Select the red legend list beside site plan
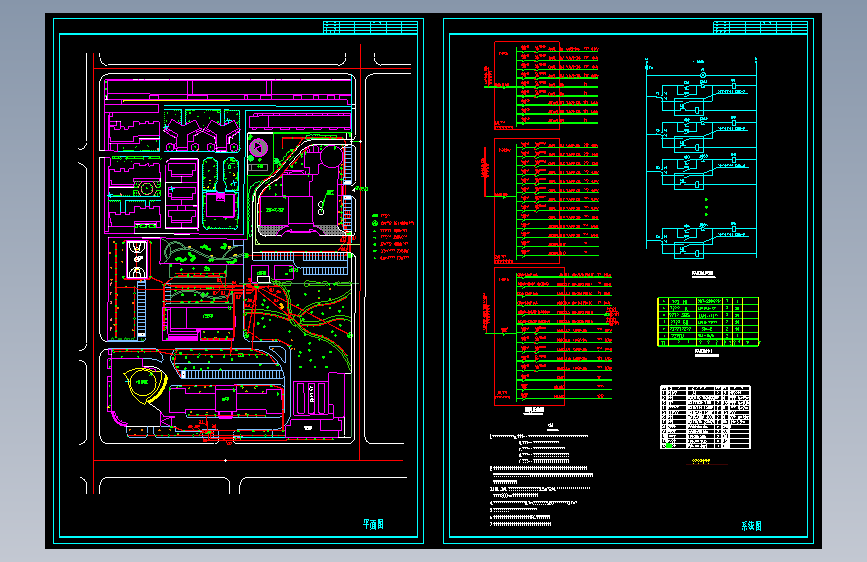Image resolution: width=867 pixels, height=562 pixels. [x=393, y=237]
